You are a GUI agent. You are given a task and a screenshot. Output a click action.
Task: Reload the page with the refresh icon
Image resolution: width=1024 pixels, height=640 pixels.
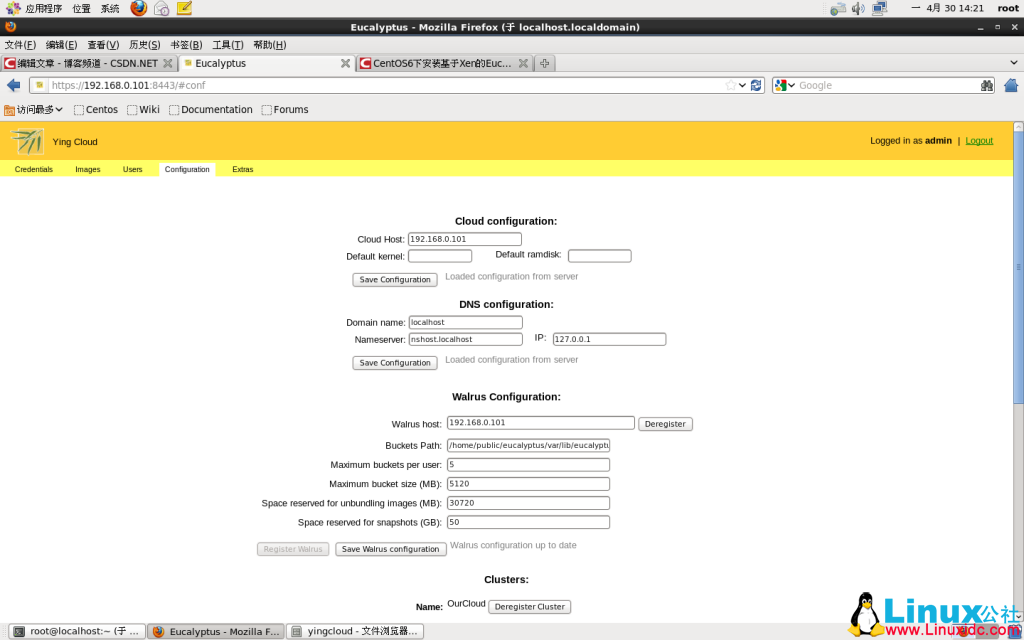[757, 86]
